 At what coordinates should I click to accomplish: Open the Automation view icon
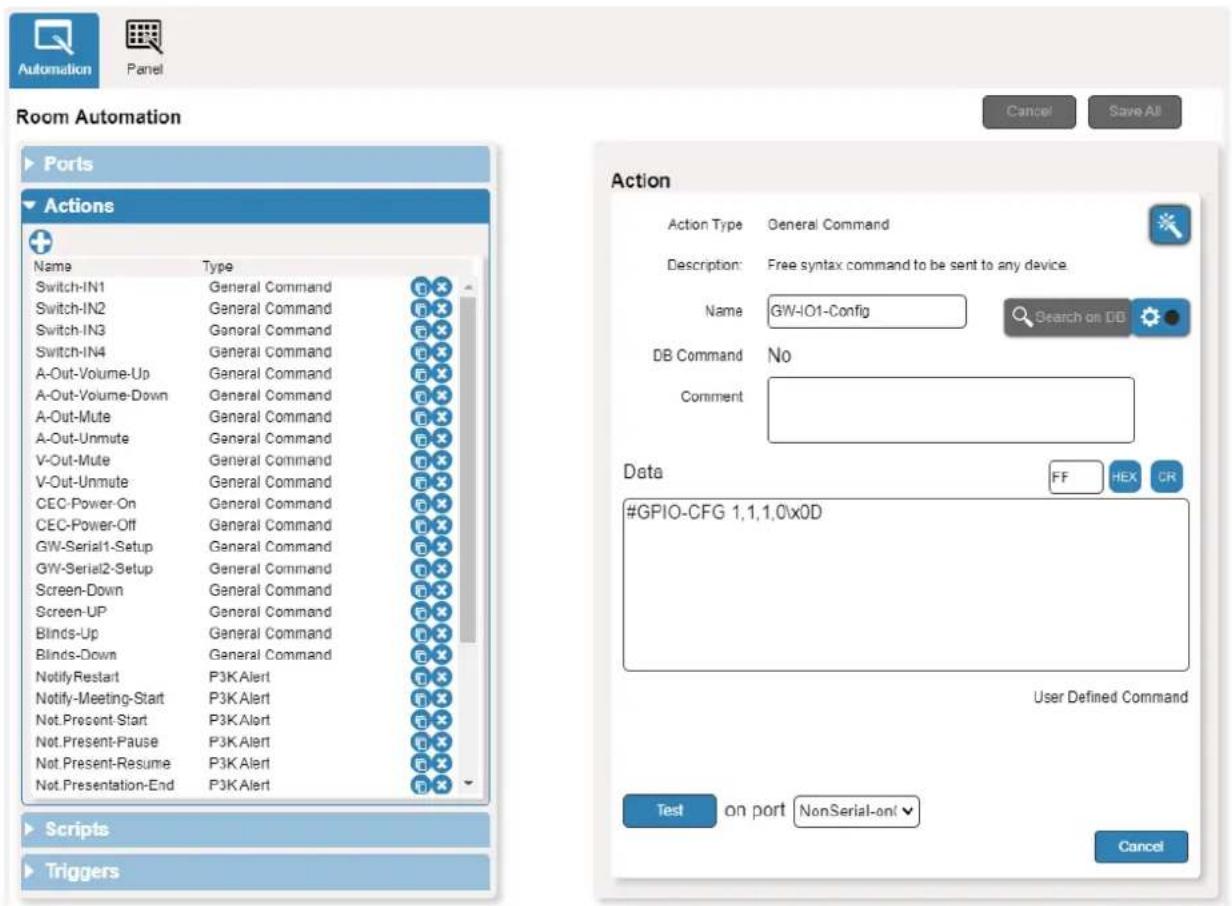[x=54, y=49]
